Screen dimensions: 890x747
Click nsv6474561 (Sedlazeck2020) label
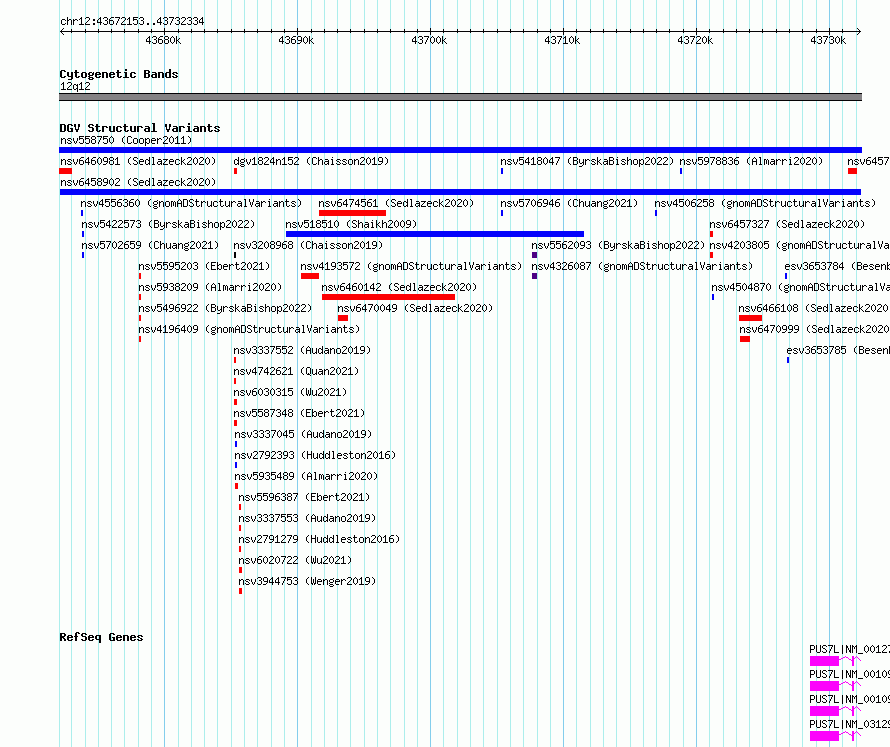tap(396, 203)
